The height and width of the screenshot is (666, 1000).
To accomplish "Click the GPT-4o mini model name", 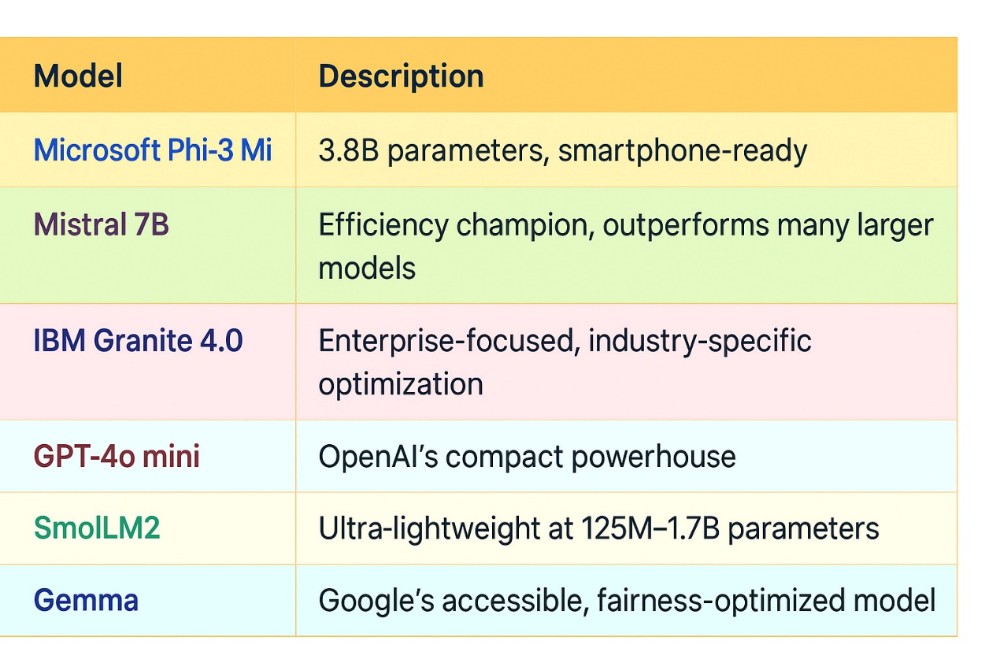I will pos(117,457).
